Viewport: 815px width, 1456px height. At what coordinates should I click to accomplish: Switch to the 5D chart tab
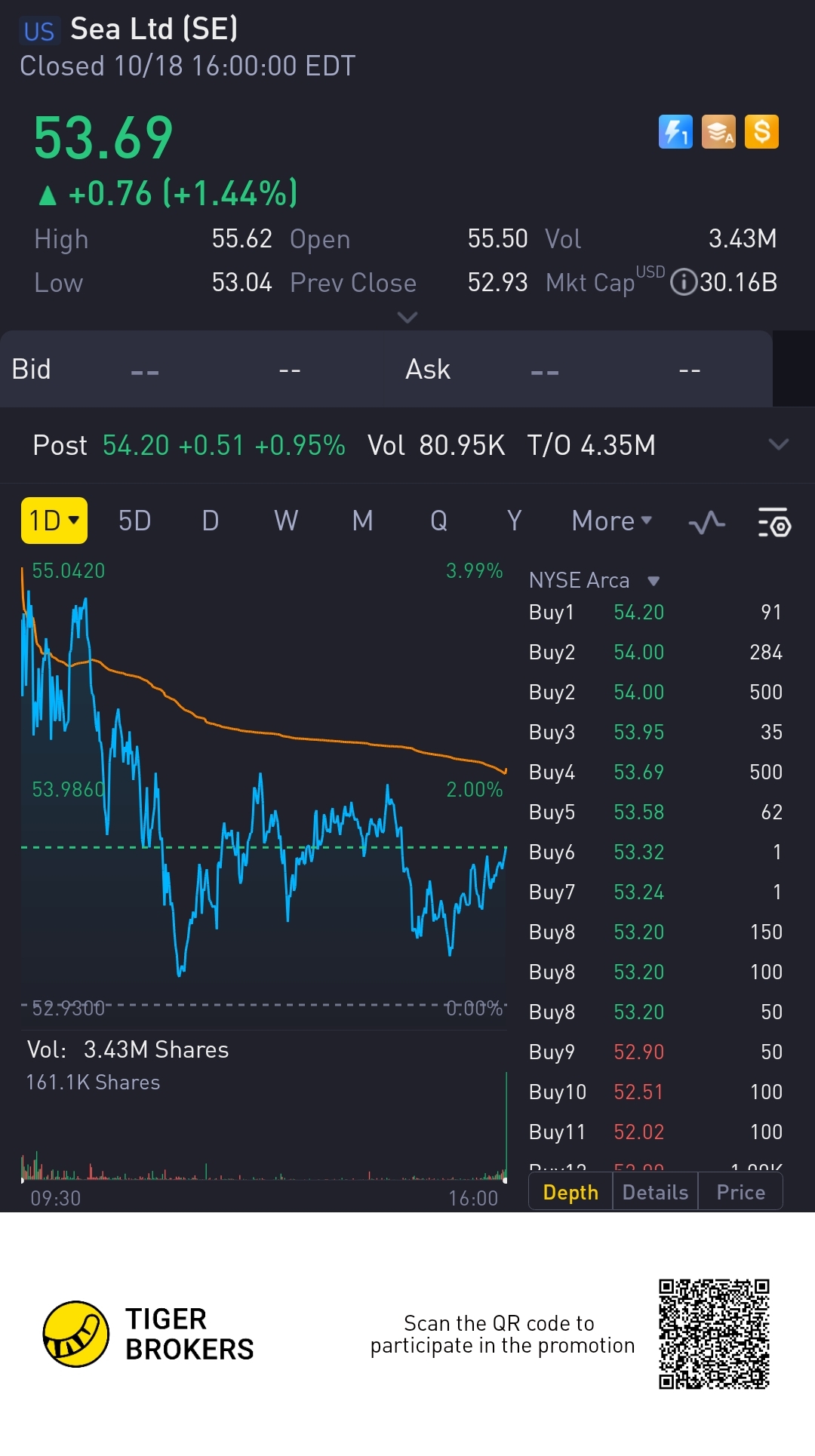click(135, 521)
